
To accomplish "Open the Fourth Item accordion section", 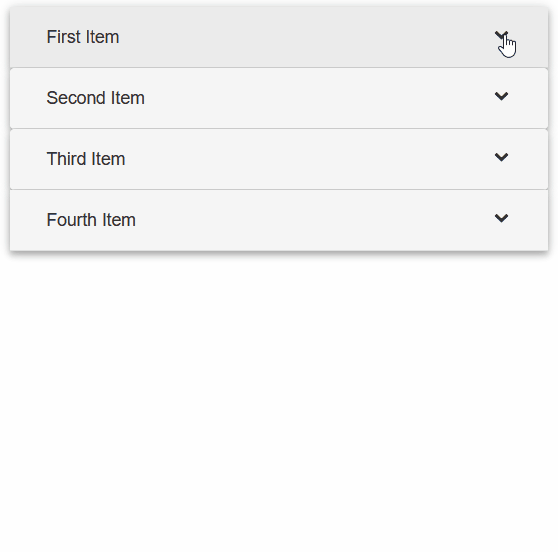I will coord(279,220).
